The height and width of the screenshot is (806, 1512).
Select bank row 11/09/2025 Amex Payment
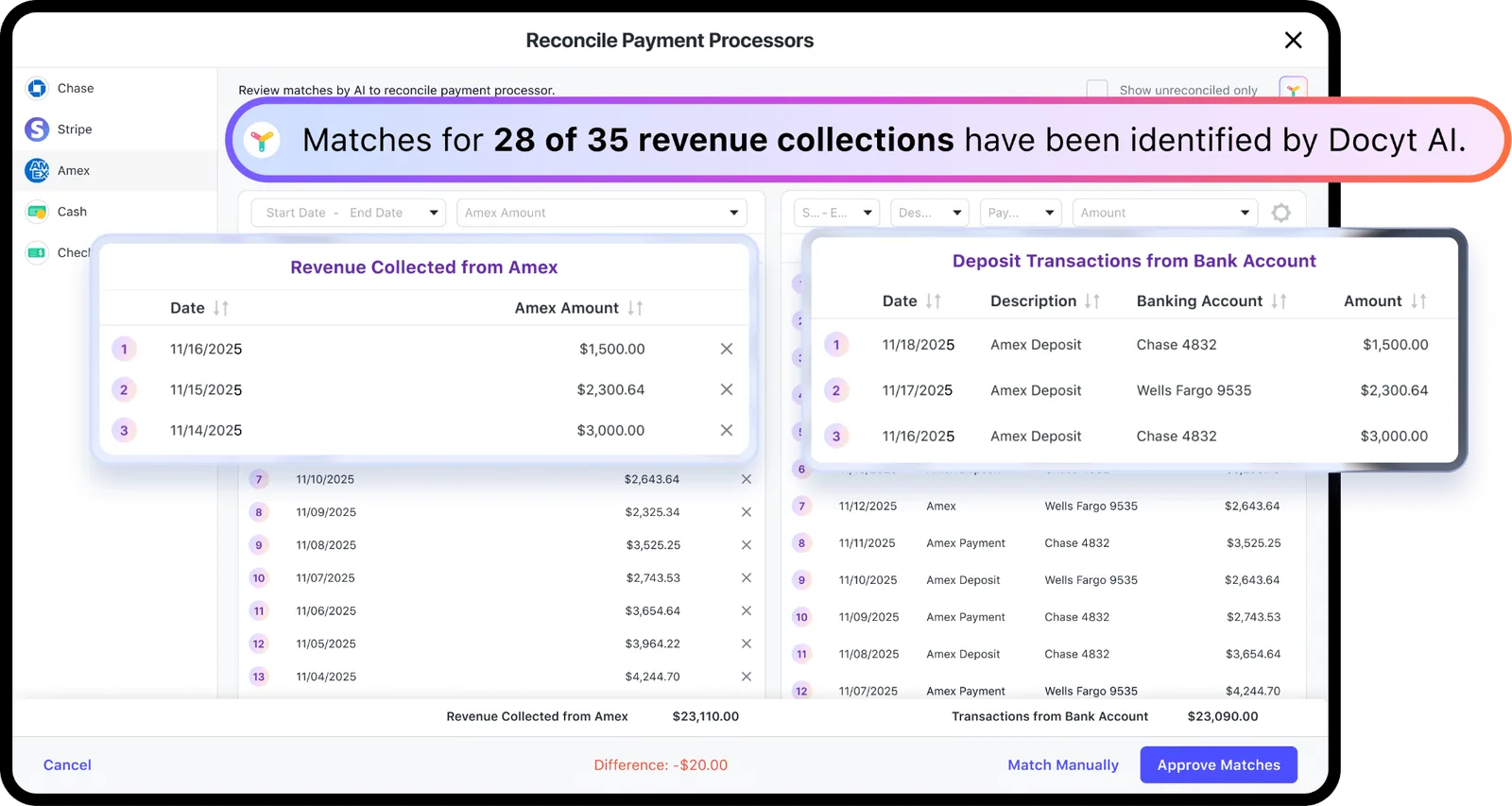[x=1043, y=617]
